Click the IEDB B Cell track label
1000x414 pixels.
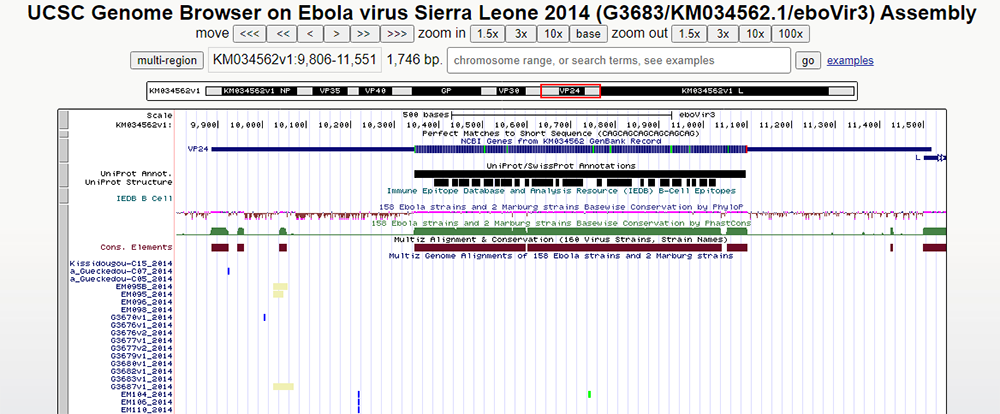143,198
